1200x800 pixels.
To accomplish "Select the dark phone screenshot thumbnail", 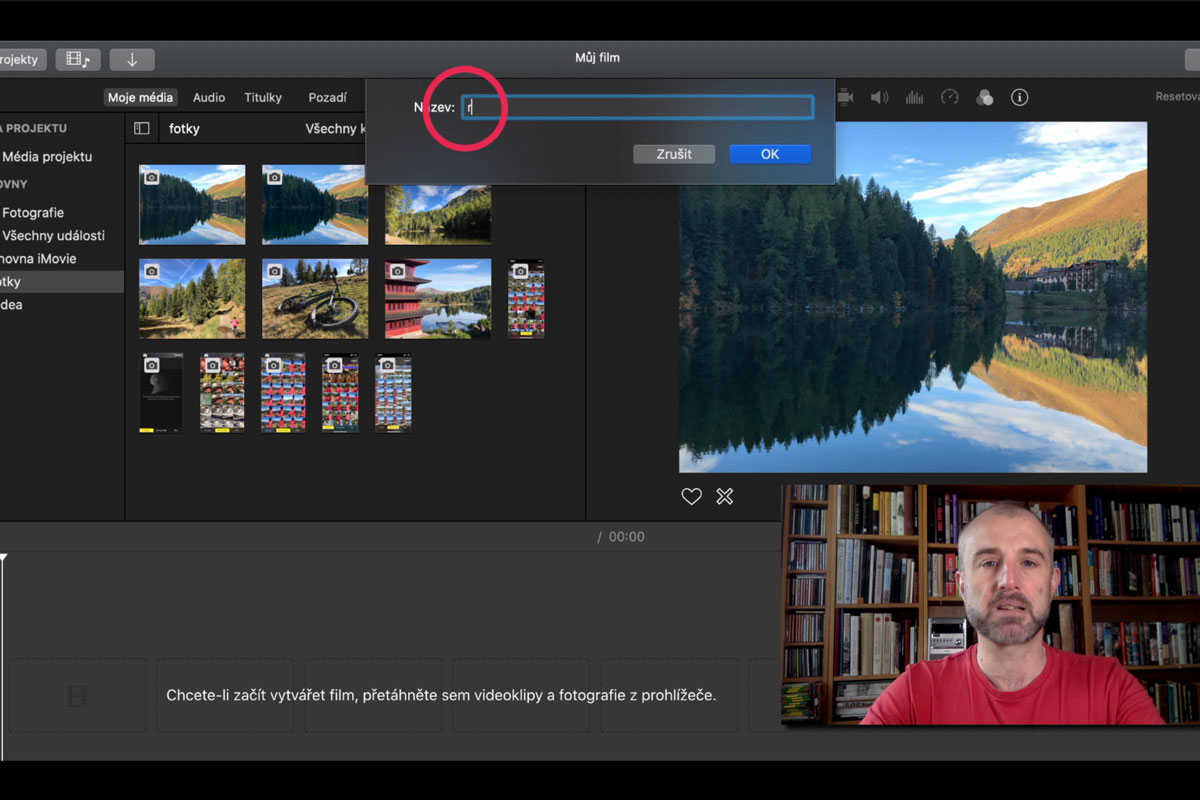I will click(x=161, y=393).
